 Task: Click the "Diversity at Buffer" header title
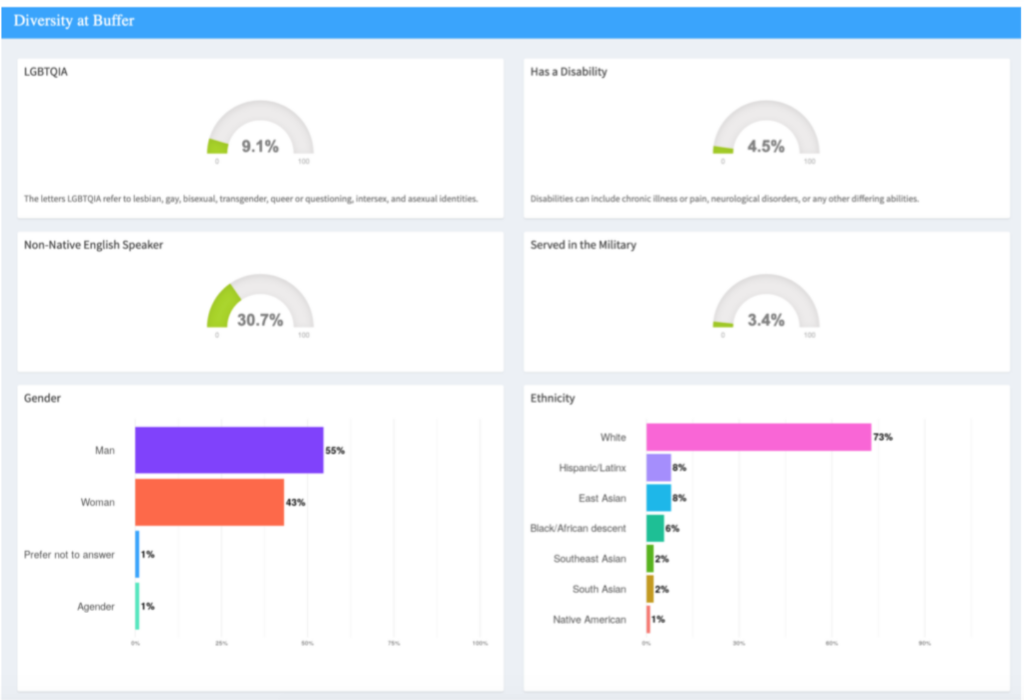click(x=74, y=21)
